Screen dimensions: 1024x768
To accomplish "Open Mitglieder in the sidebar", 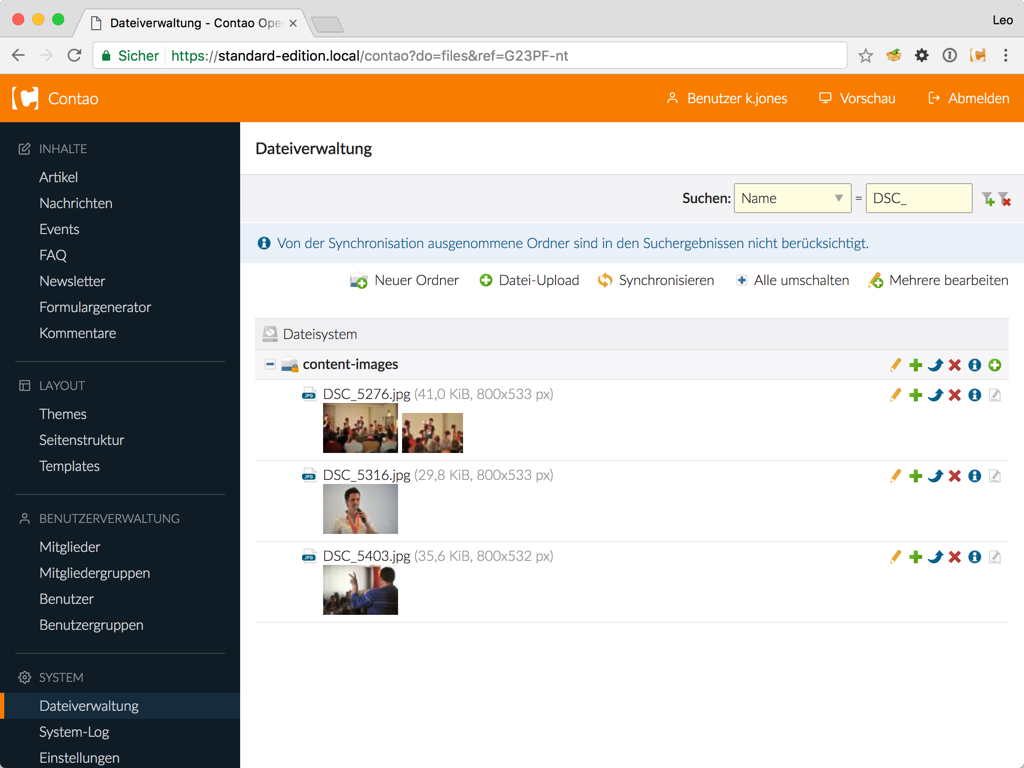I will pyautogui.click(x=70, y=547).
